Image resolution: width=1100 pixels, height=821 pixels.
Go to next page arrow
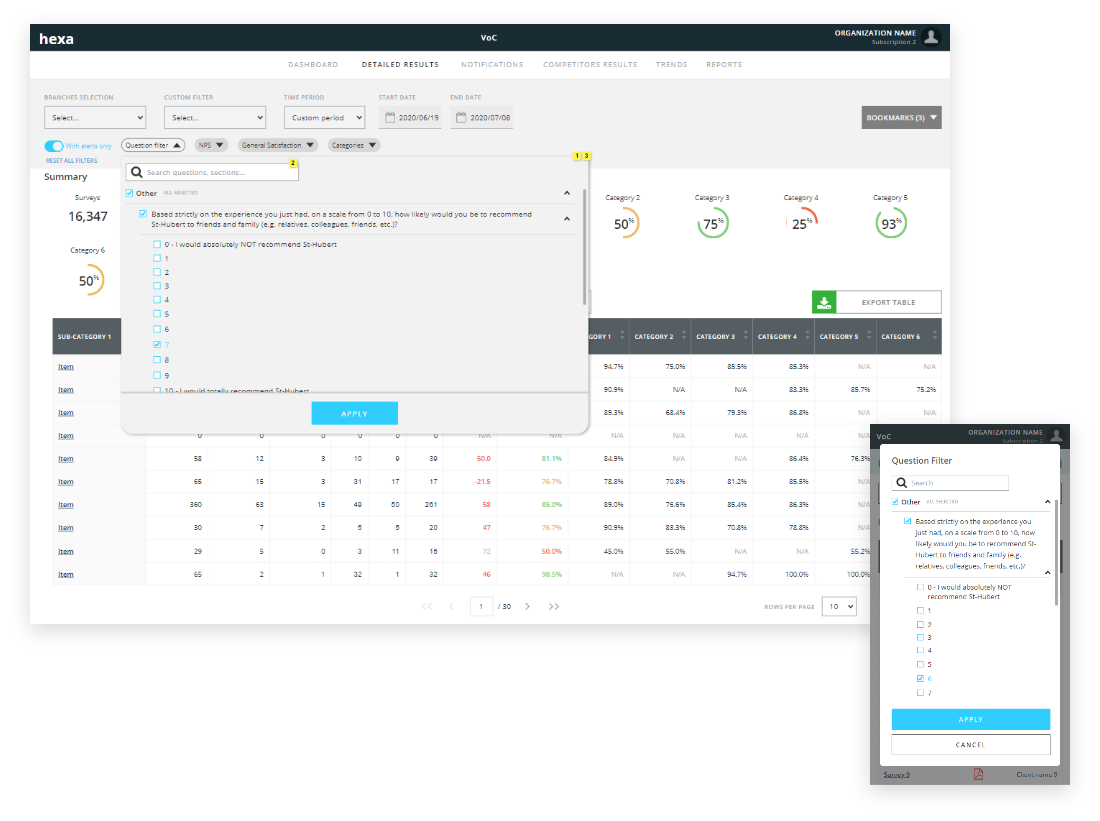click(528, 606)
